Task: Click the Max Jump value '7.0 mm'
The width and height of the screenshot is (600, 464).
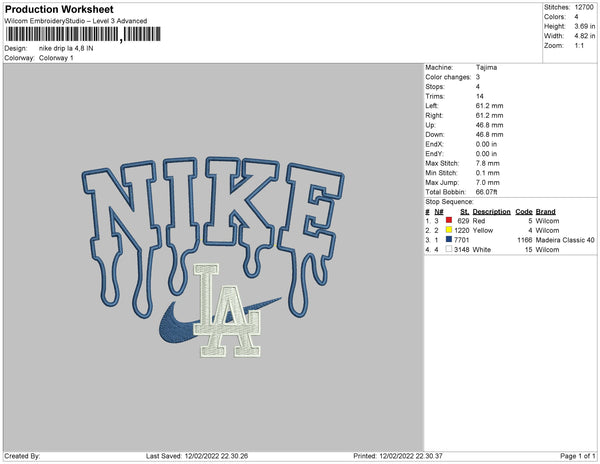Action: click(488, 182)
